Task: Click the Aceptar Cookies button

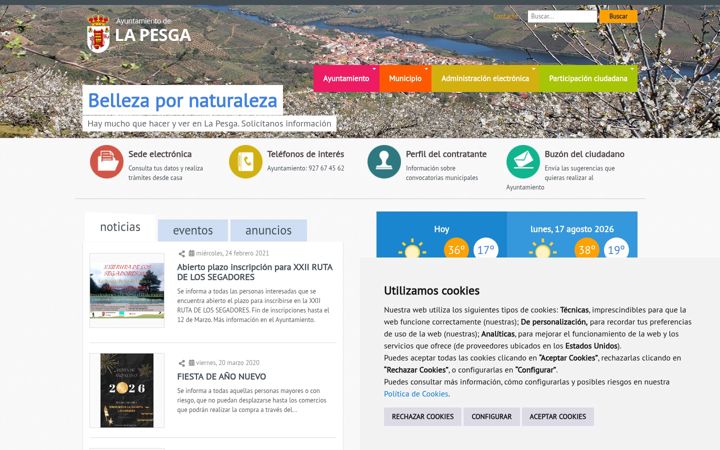Action: pos(557,416)
